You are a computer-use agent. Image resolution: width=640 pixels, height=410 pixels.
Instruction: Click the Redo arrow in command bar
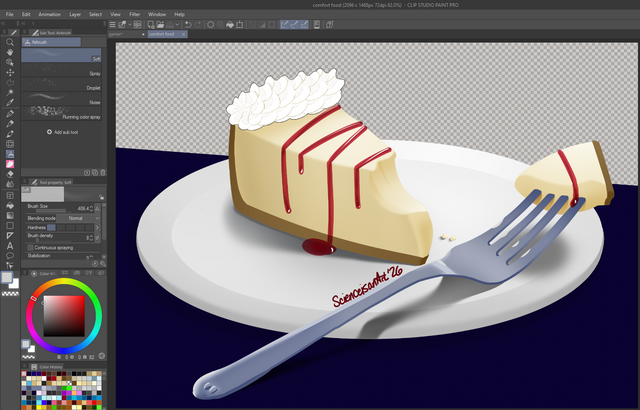tap(198, 24)
